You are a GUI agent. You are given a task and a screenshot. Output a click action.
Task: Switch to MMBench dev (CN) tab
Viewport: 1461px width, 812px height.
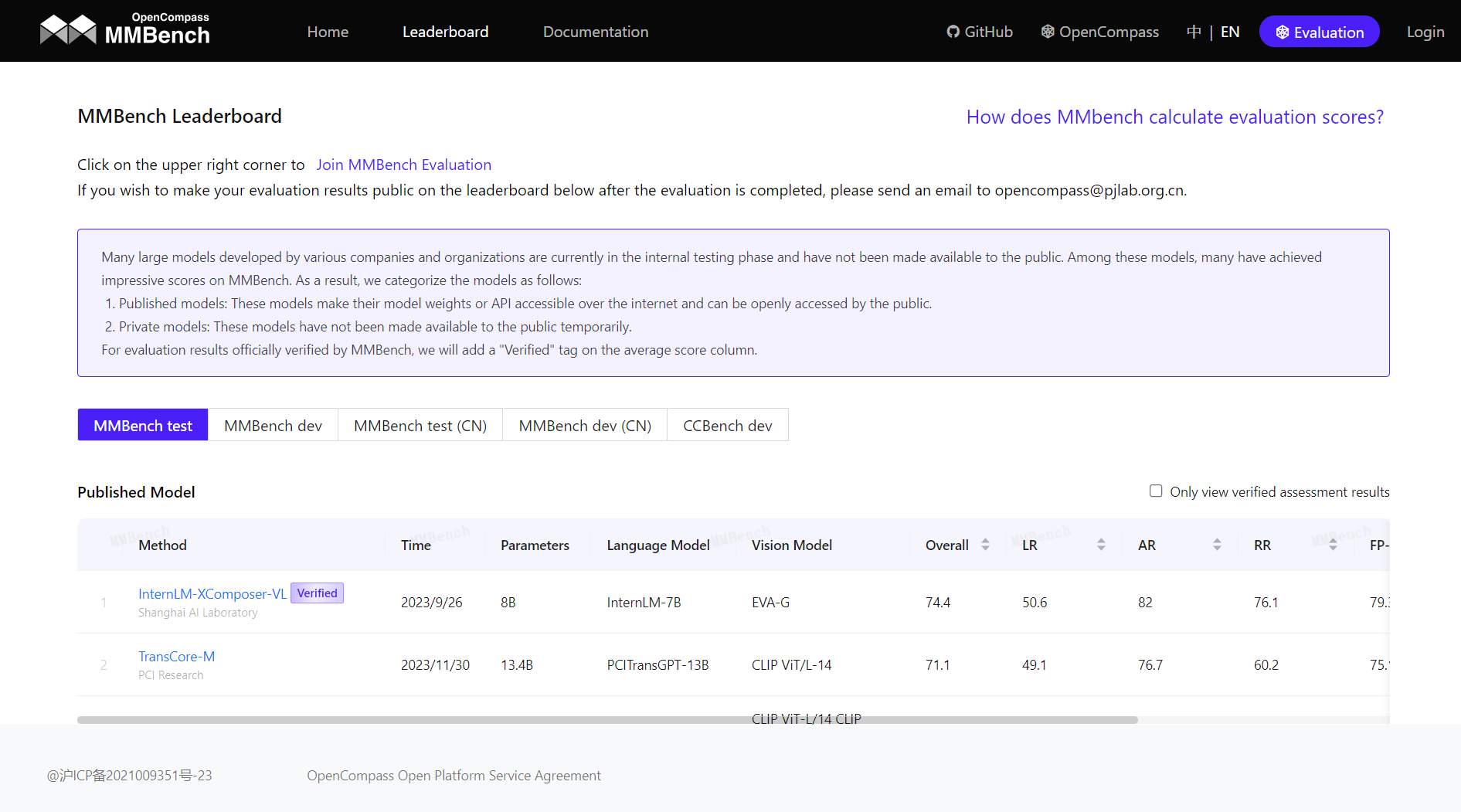pos(585,425)
